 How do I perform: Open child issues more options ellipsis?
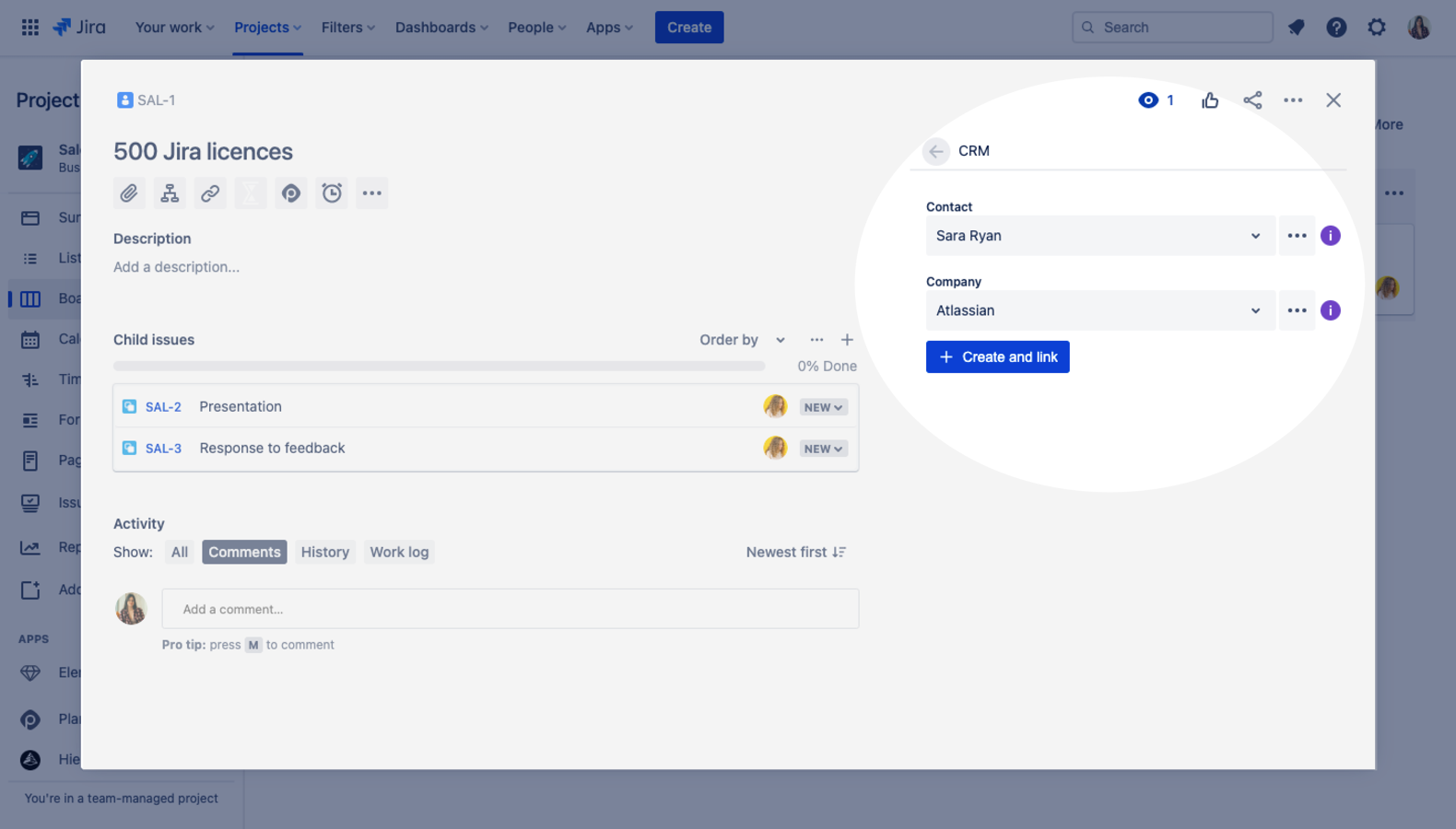[x=816, y=340]
